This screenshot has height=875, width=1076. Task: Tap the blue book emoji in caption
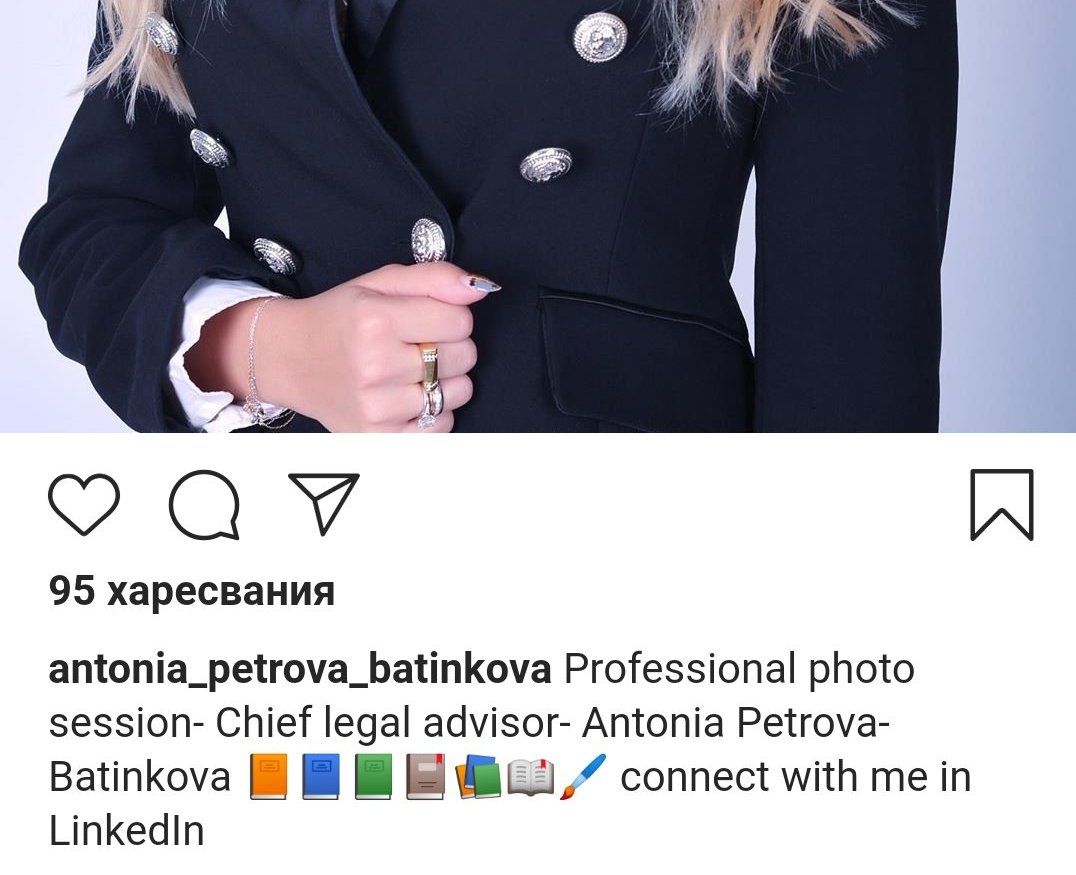coord(320,777)
